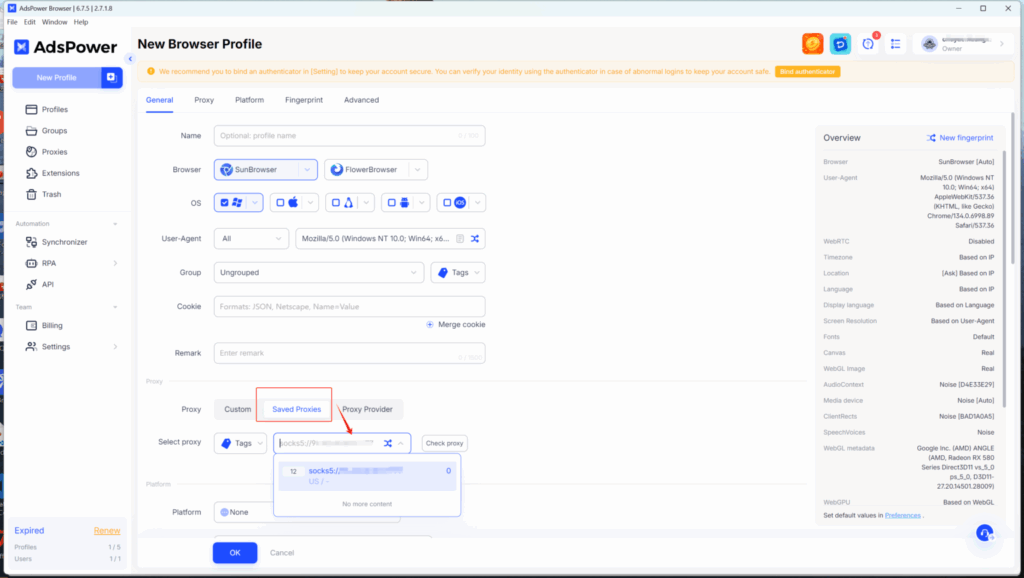Click the New Profile button

click(57, 78)
